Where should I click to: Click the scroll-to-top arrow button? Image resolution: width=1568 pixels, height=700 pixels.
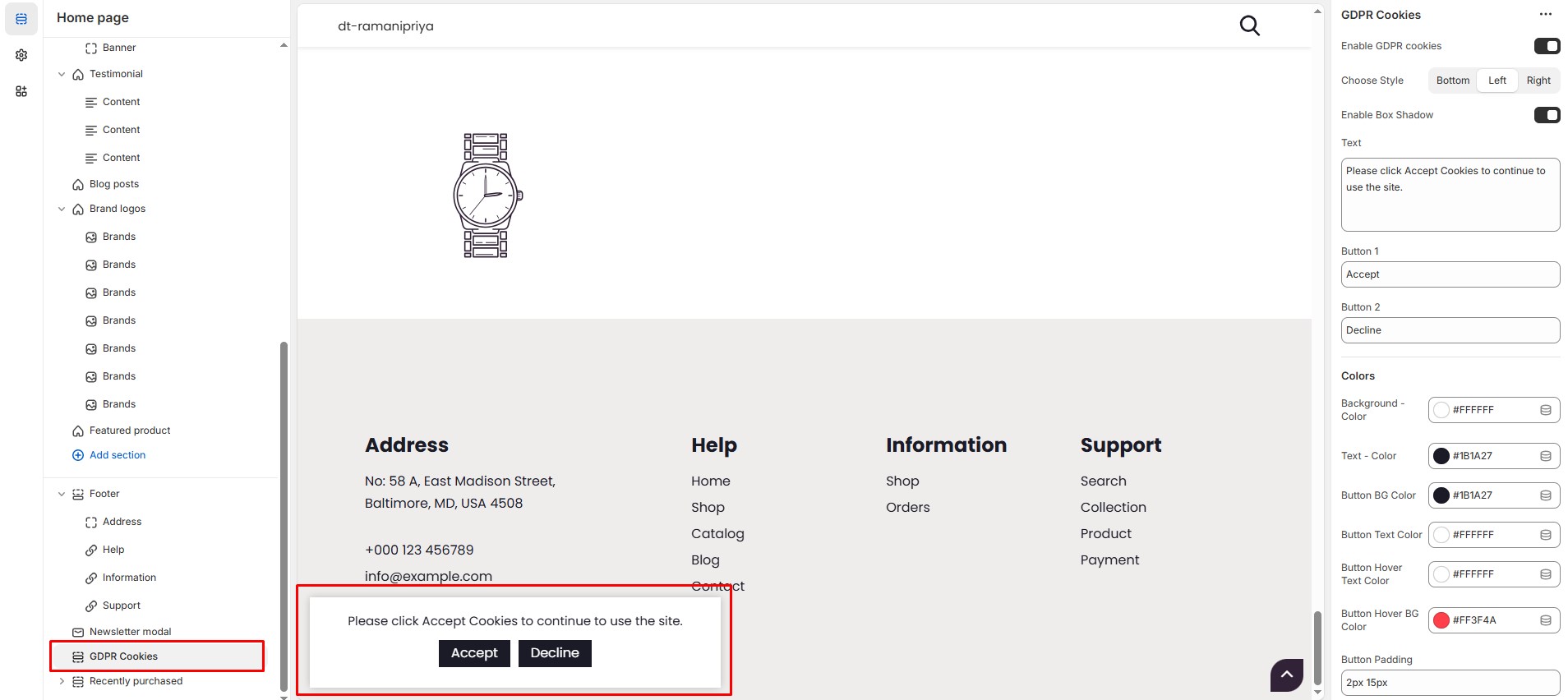1286,675
